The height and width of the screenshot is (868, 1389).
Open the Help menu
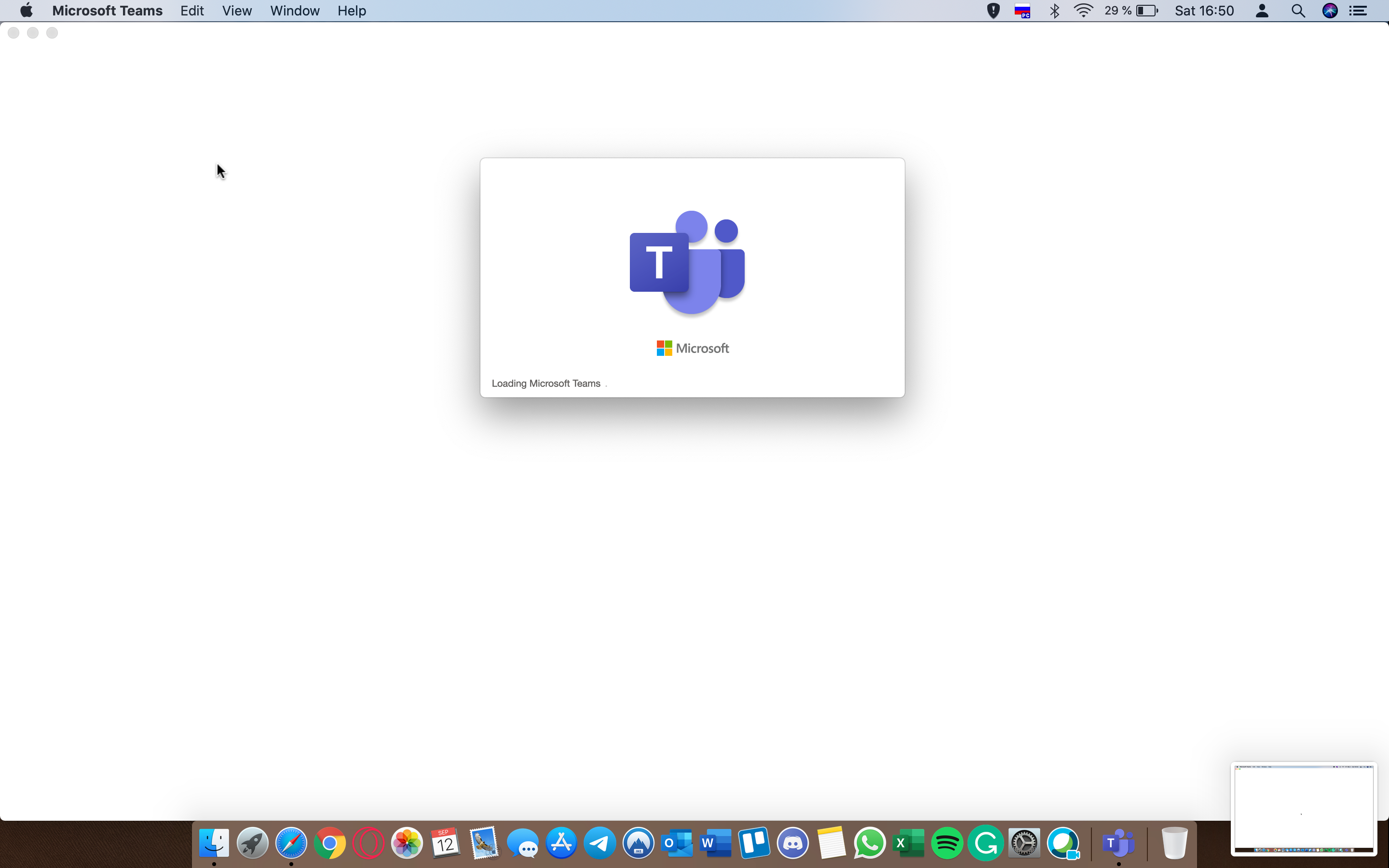pos(351,10)
